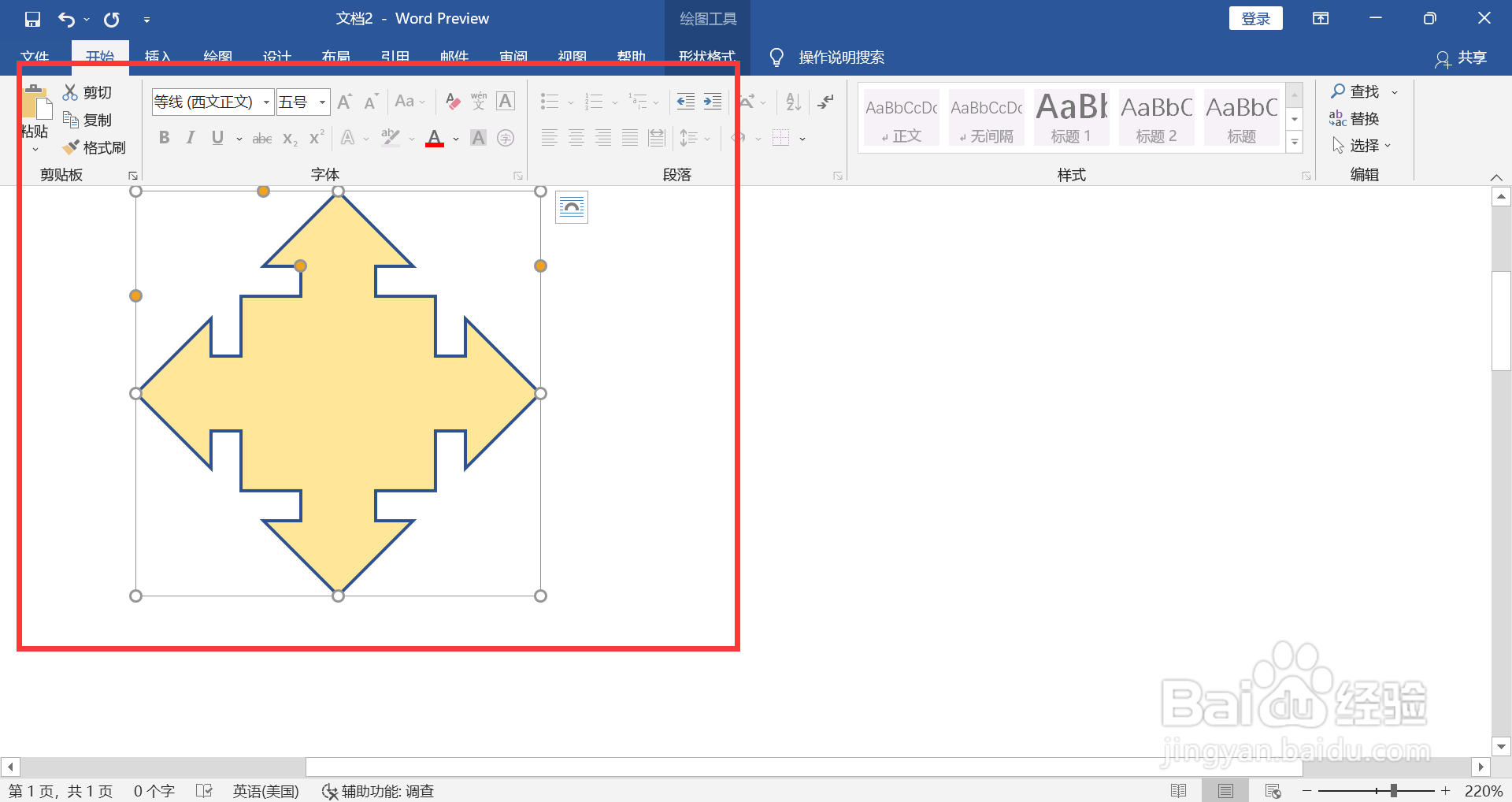
Task: Click the ribbon display options icon
Action: pyautogui.click(x=1321, y=19)
